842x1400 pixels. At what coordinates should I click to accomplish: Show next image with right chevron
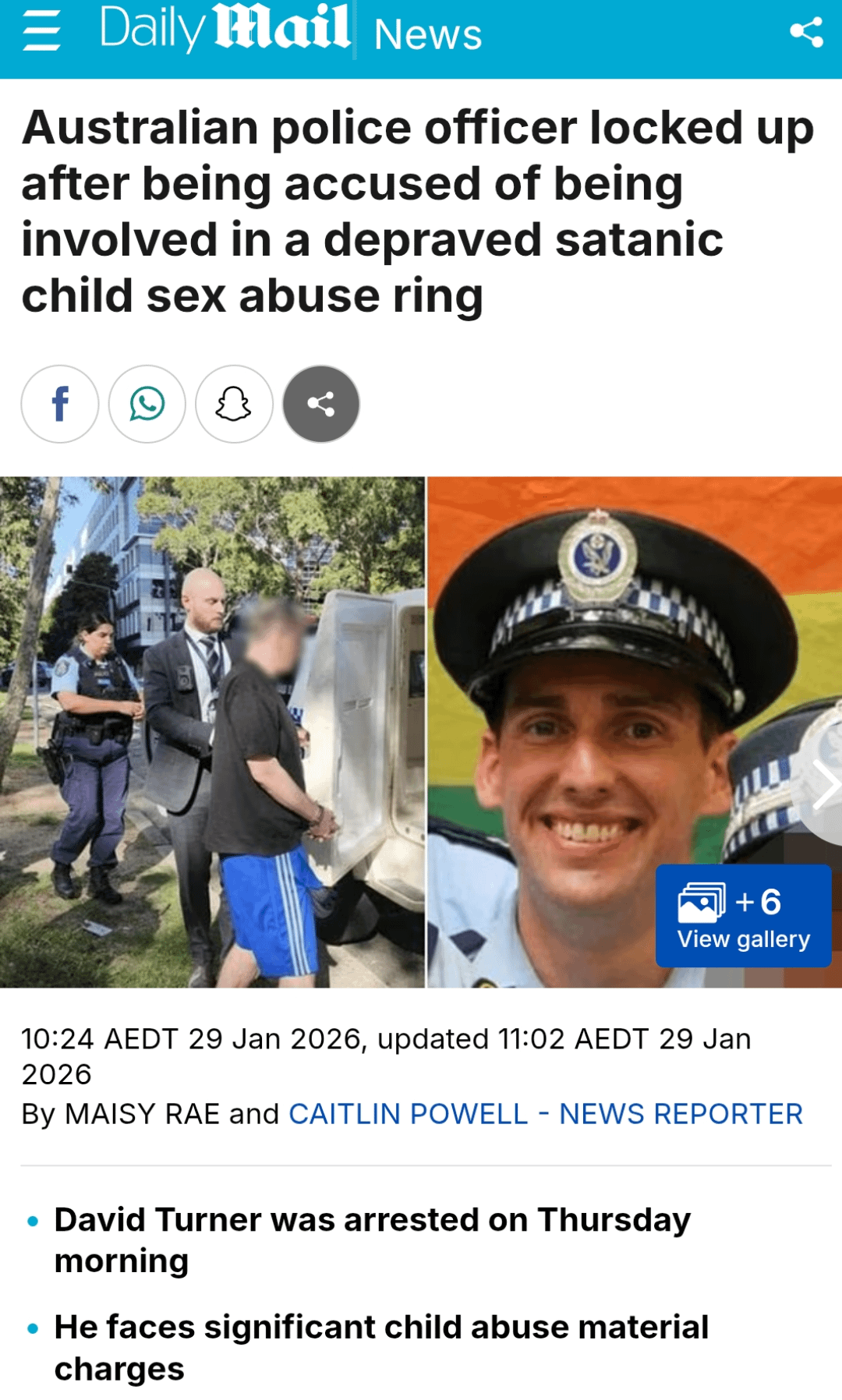tap(823, 785)
